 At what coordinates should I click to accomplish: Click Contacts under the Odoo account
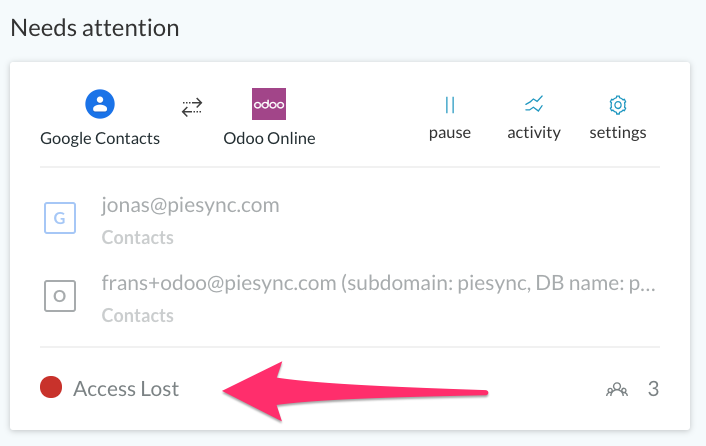pyautogui.click(x=138, y=316)
